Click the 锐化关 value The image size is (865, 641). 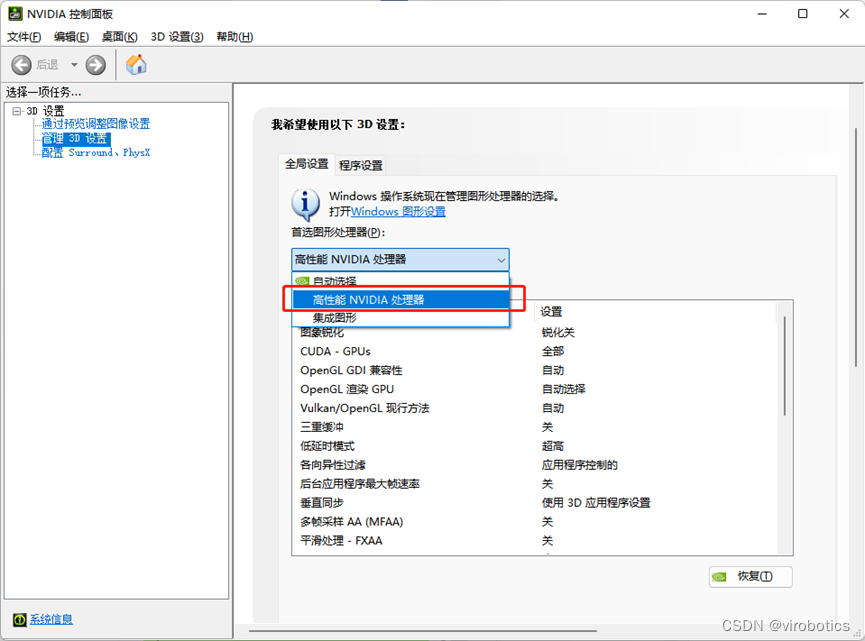558,333
